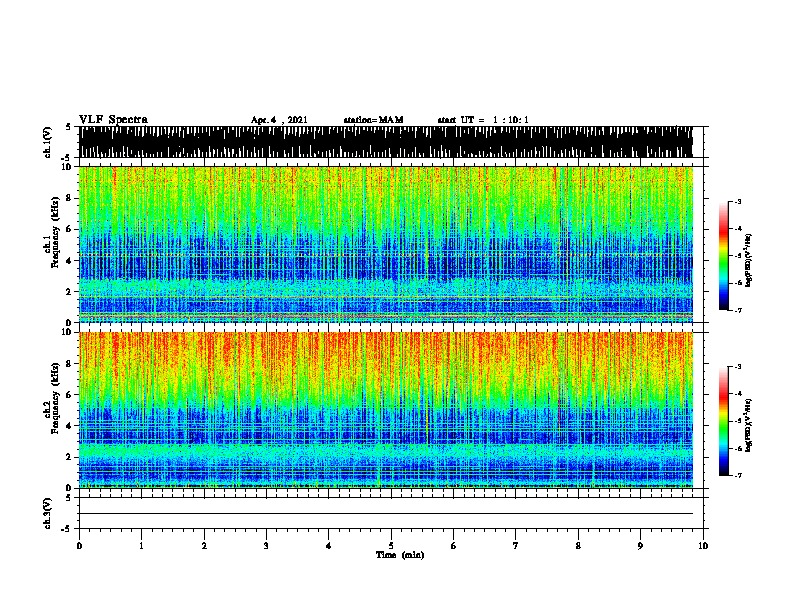This screenshot has height=612, width=792.
Task: Click the "-3" label on ch.1 color scale
Action: (x=738, y=202)
